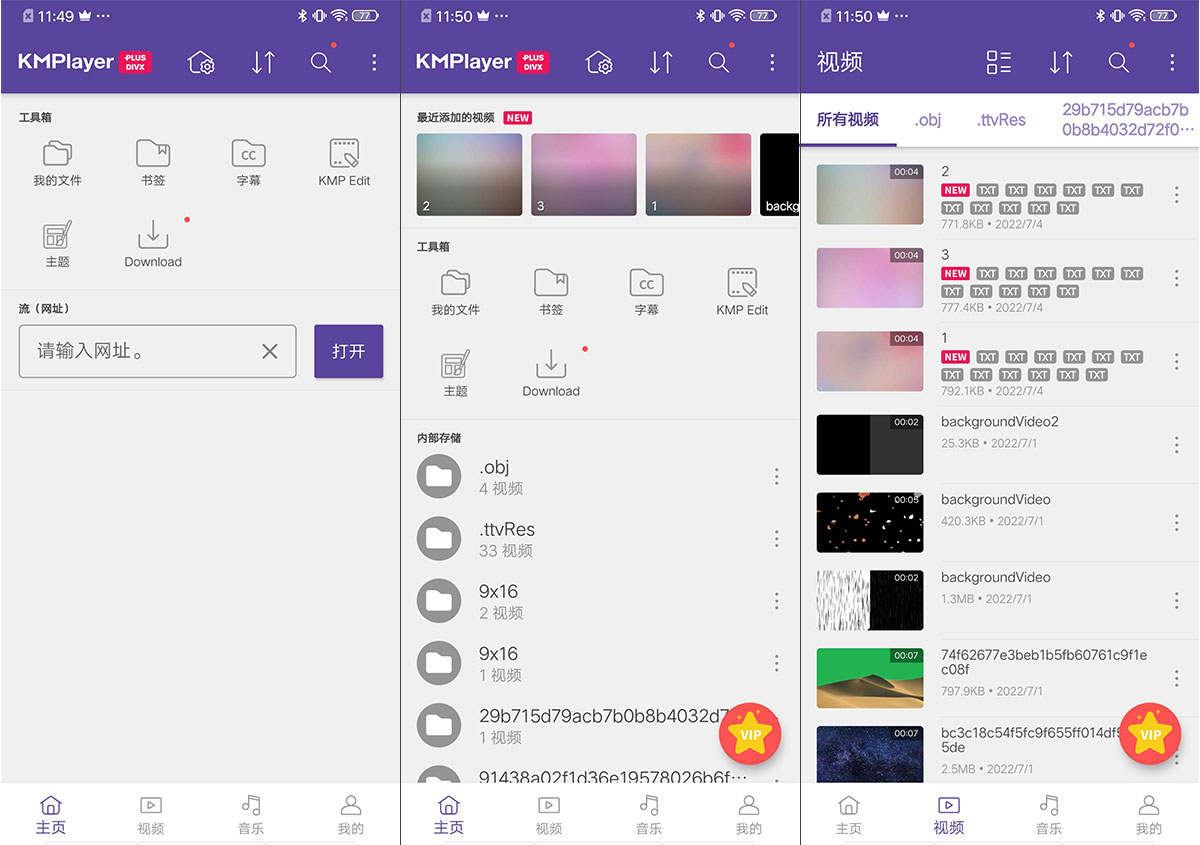Open more options for backgroundVideo2
1200x845 pixels.
(1176, 444)
